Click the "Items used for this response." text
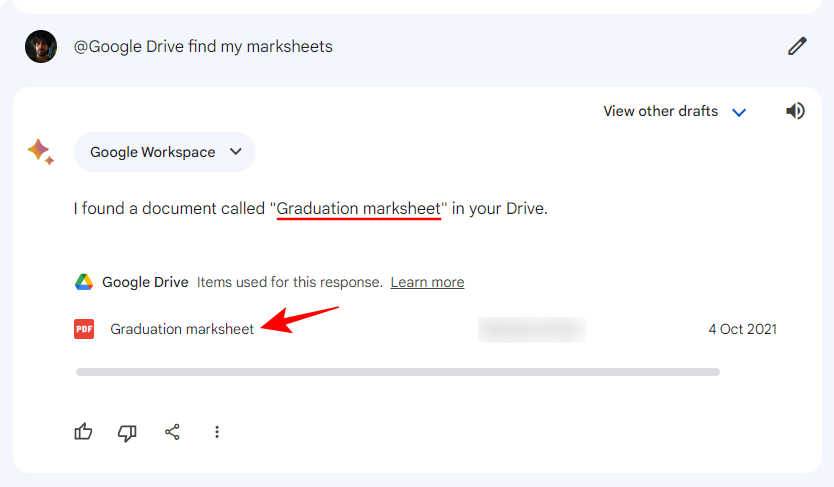 click(x=290, y=282)
